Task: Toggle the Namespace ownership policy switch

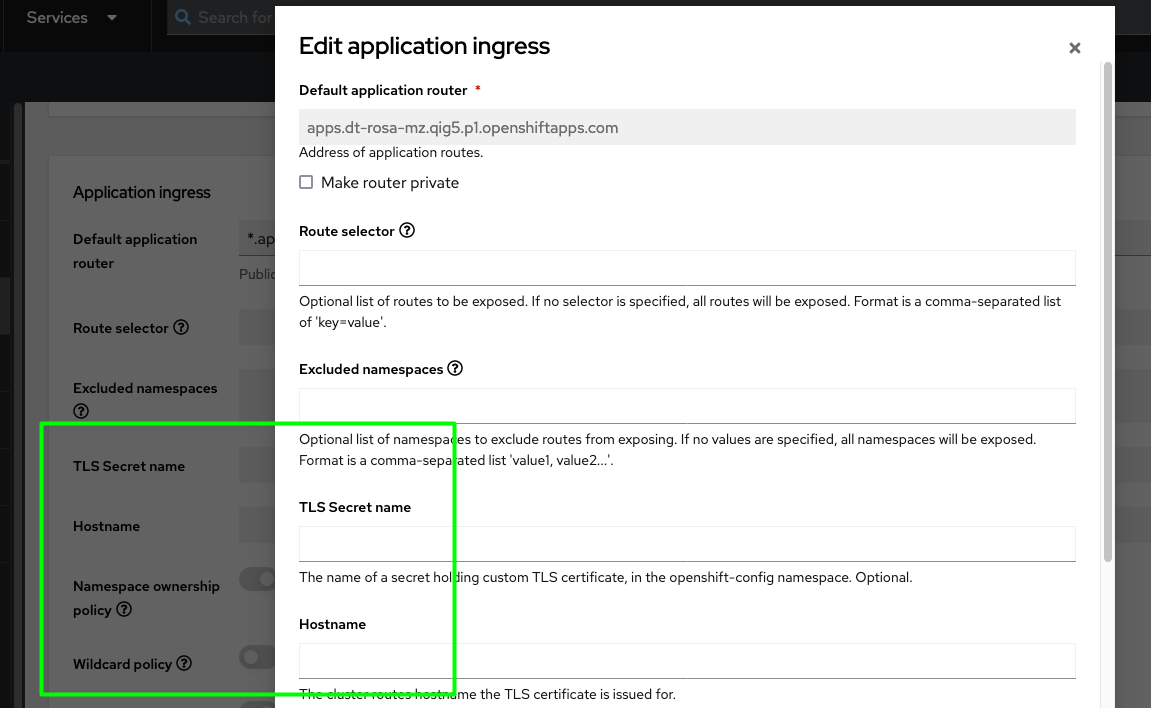Action: [x=259, y=578]
